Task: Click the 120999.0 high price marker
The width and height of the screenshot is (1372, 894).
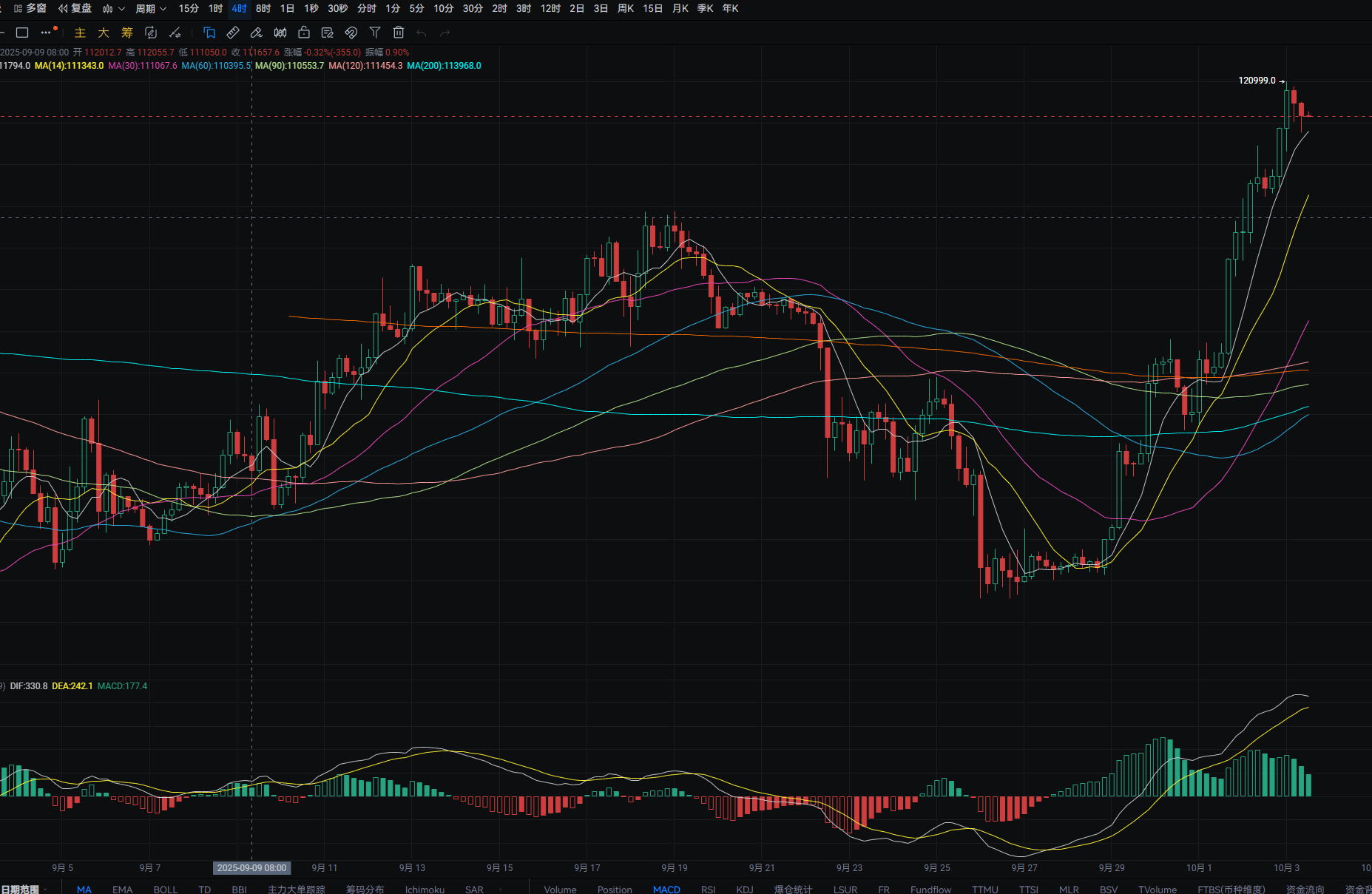Action: [x=1257, y=81]
